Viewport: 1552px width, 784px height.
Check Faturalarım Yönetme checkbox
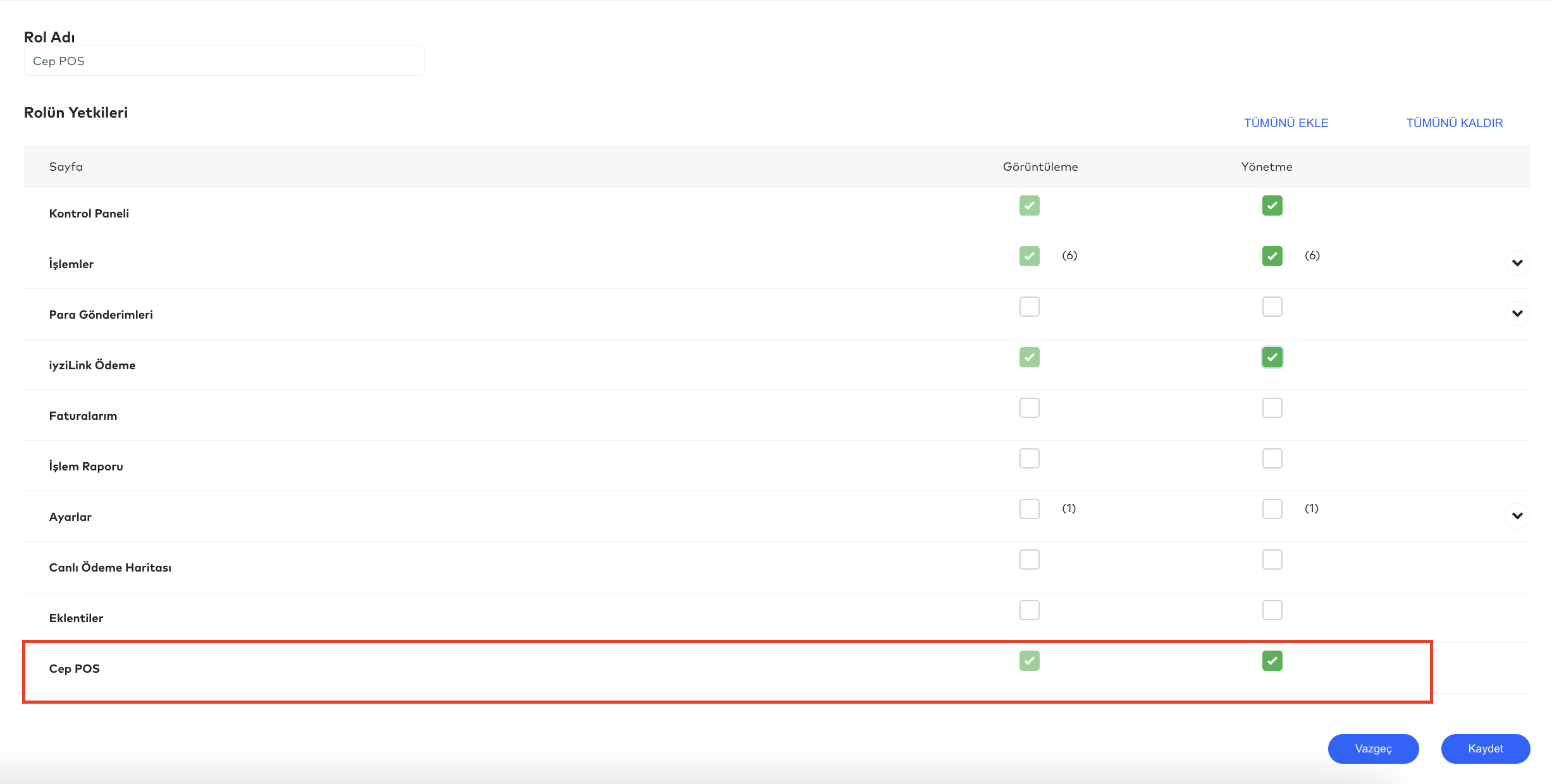click(1272, 408)
